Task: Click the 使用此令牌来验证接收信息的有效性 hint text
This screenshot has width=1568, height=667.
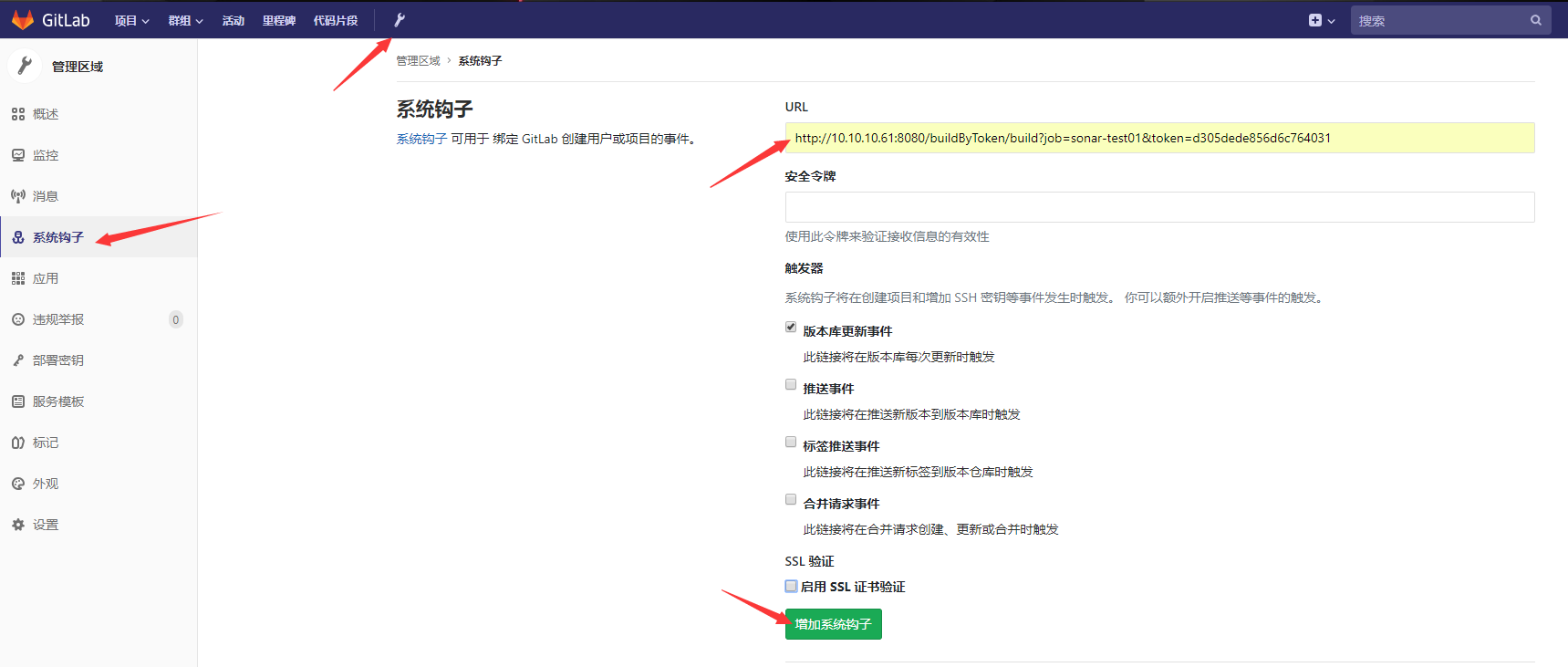Action: tap(887, 236)
